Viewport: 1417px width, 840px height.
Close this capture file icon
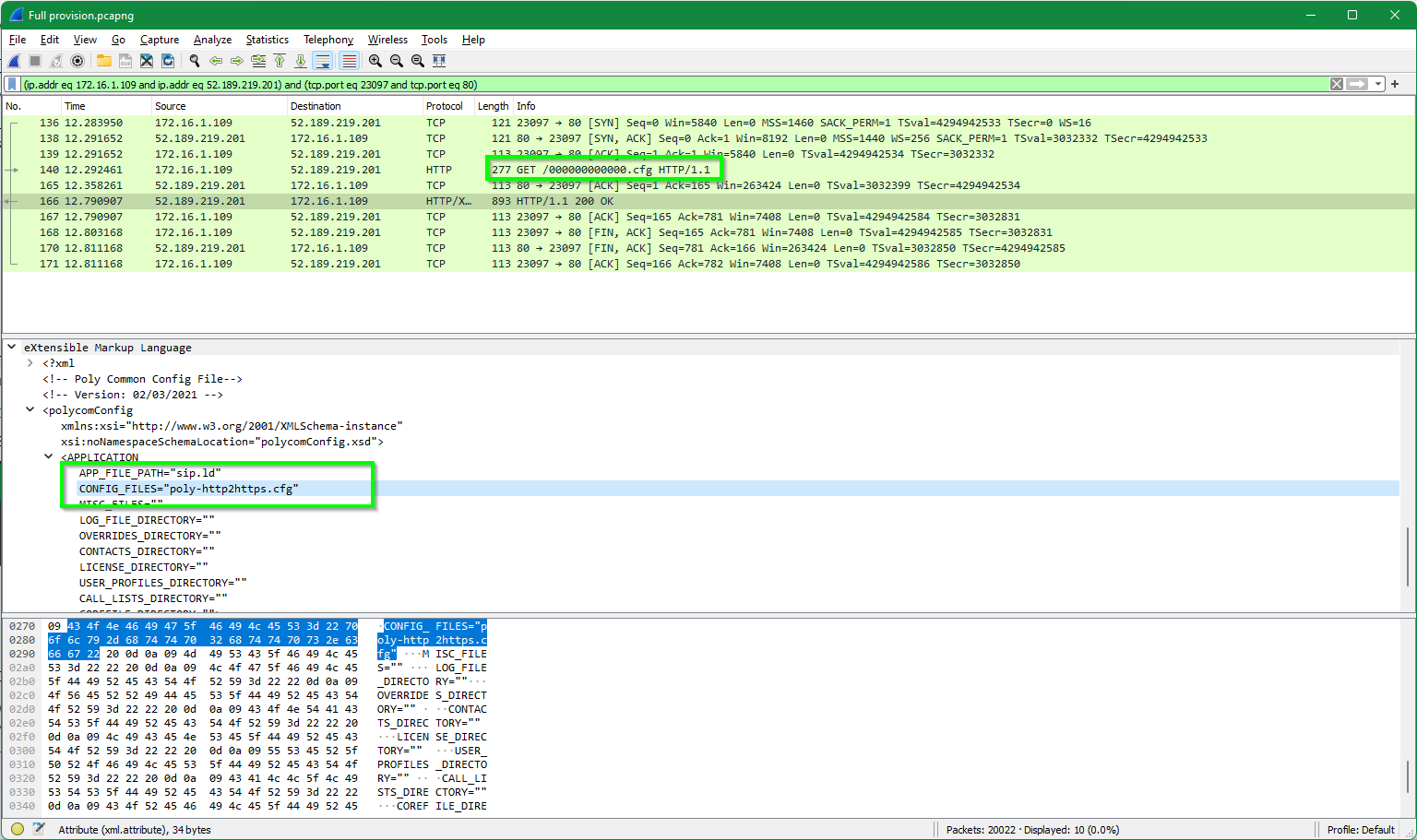(147, 61)
